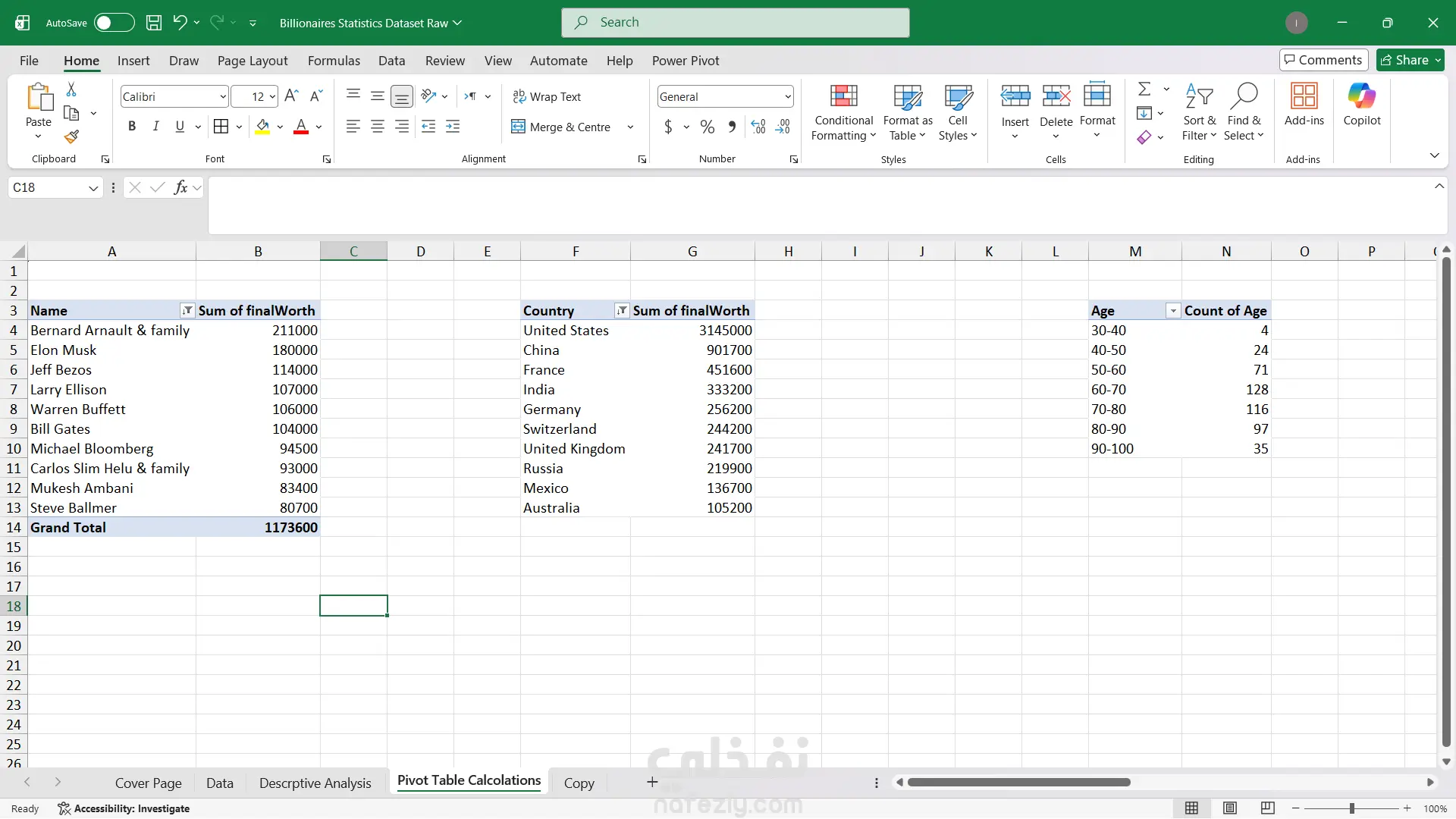The width and height of the screenshot is (1456, 819).
Task: Switch to the Descrptive Analysis sheet
Action: (x=315, y=783)
